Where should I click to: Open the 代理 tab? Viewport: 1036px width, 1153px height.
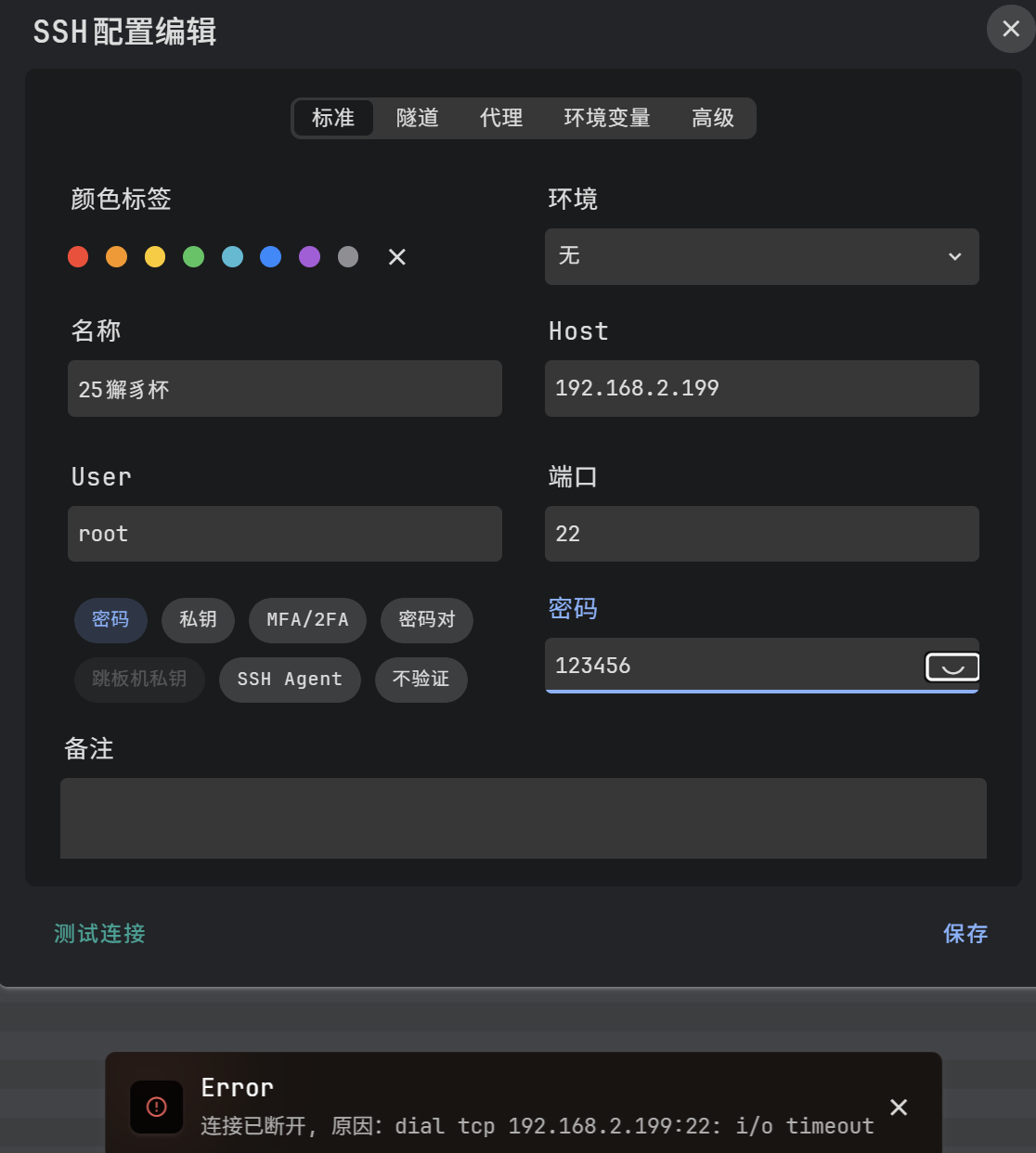501,118
